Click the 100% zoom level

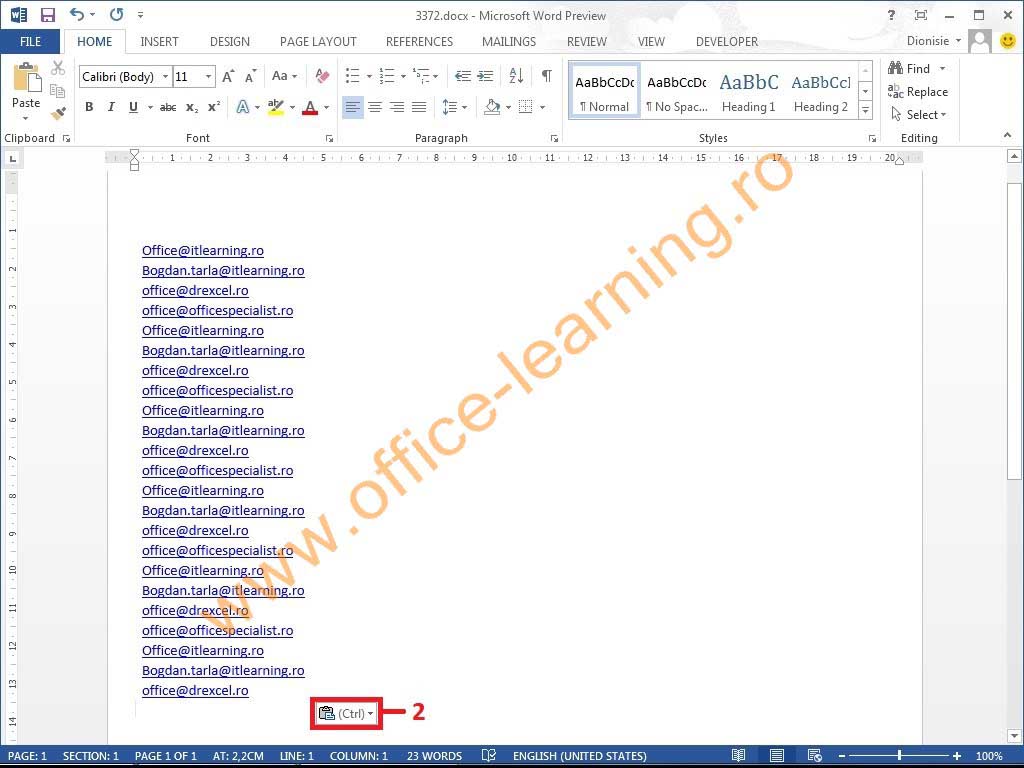[x=989, y=756]
